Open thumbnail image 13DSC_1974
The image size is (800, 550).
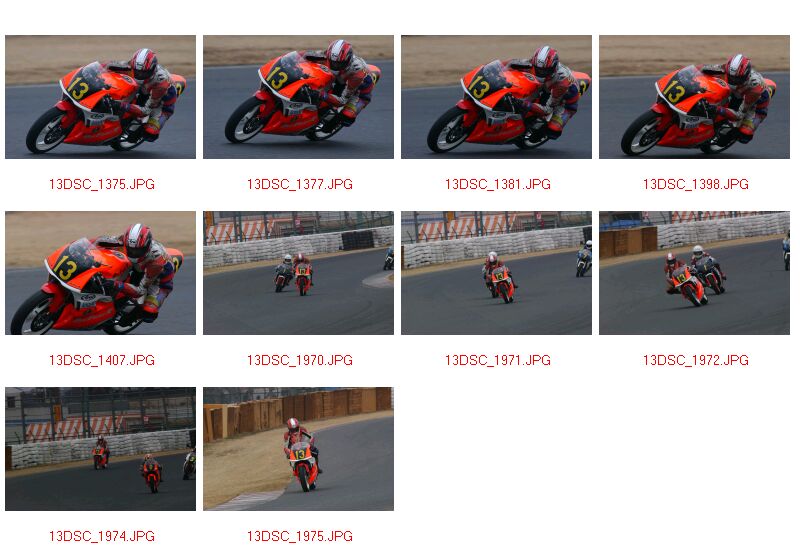101,449
